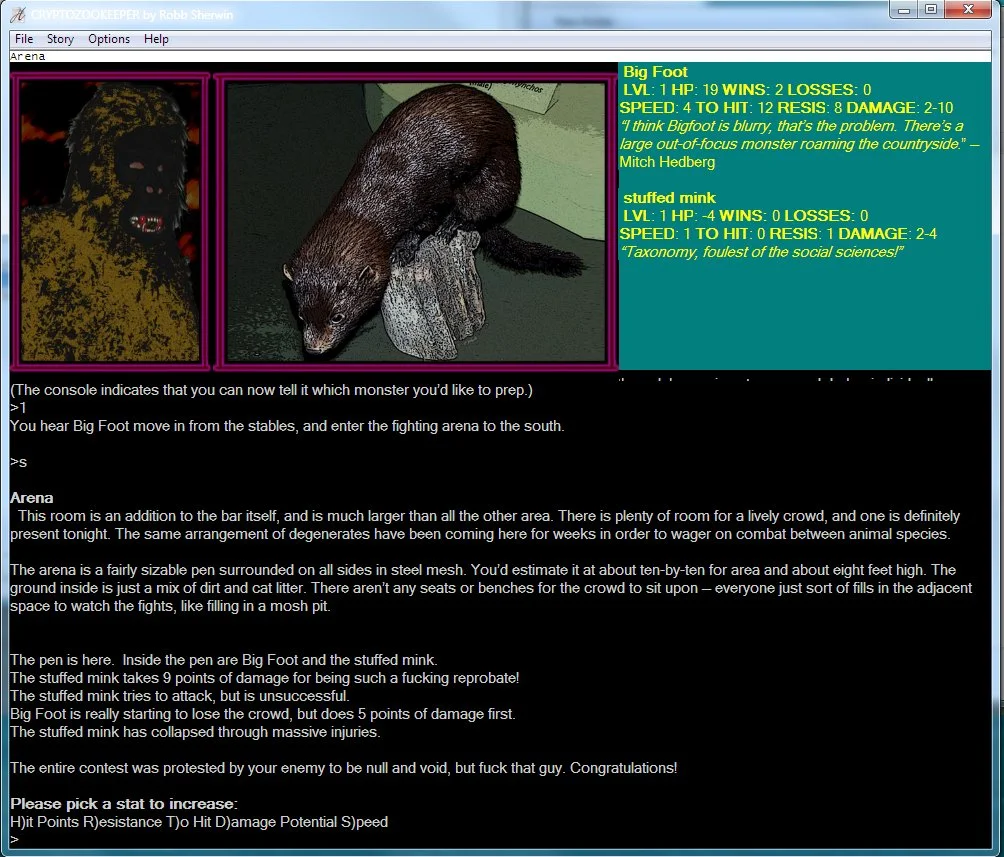This screenshot has width=1004, height=857.
Task: Open the Help menu
Action: 156,39
